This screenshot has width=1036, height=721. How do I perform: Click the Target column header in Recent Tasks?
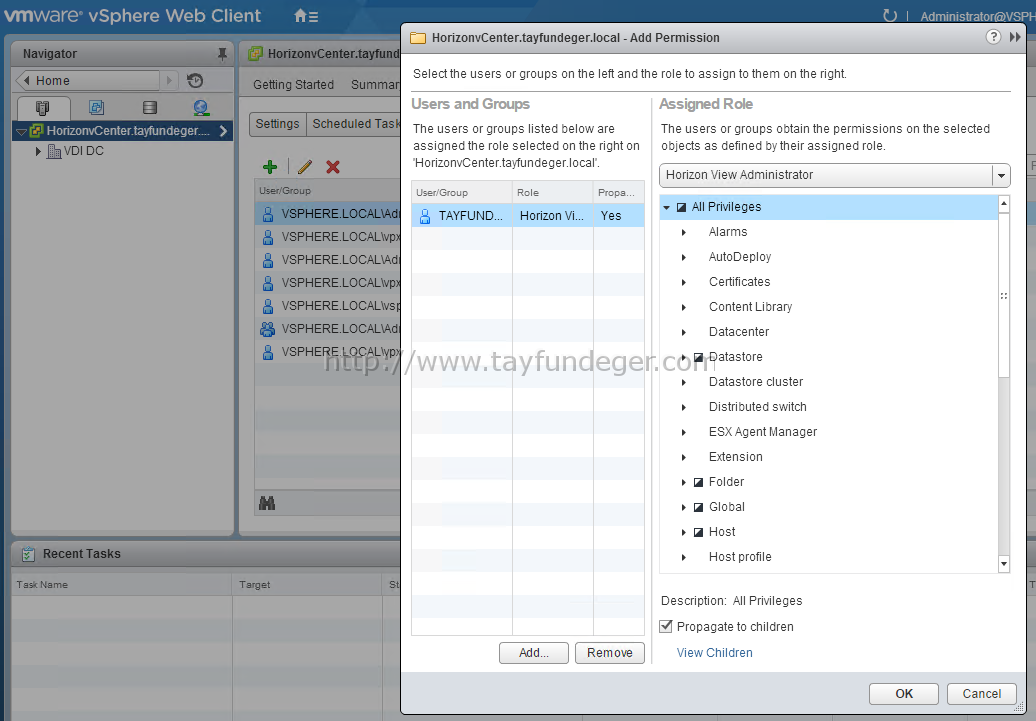308,585
